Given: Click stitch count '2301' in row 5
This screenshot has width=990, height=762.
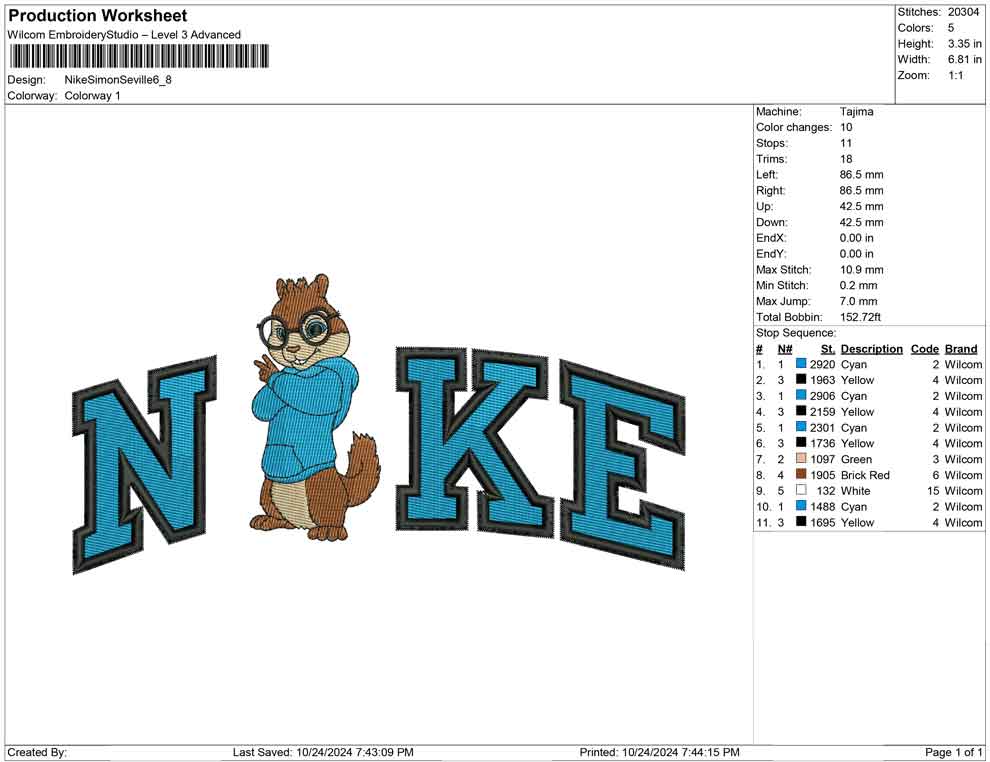Looking at the screenshot, I should click(x=823, y=427).
